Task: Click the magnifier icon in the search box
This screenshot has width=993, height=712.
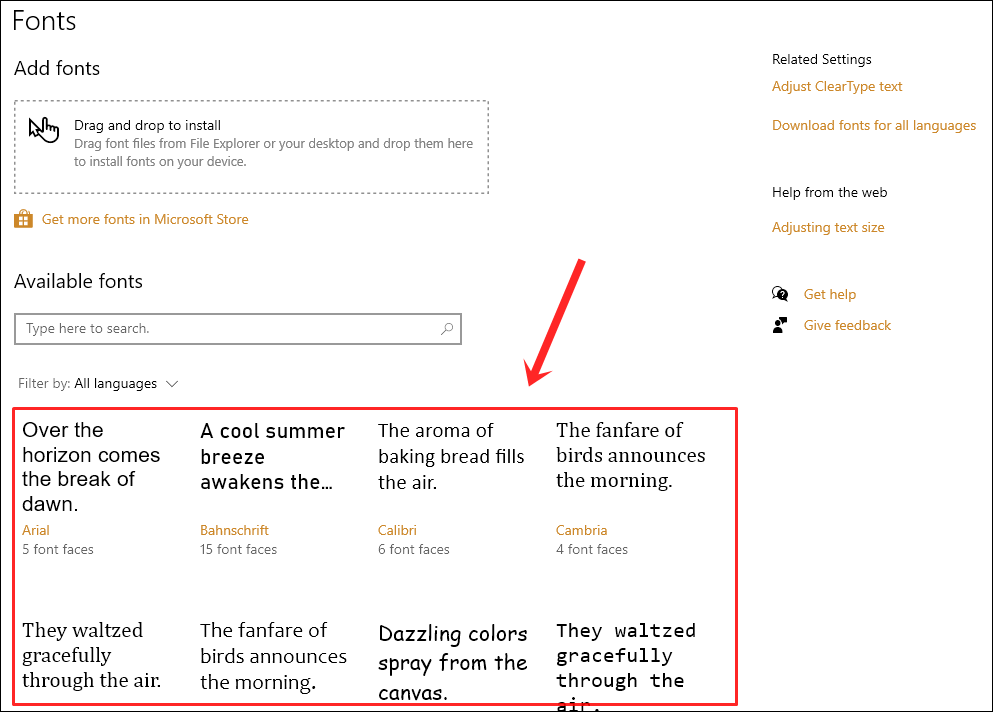Action: [x=446, y=328]
